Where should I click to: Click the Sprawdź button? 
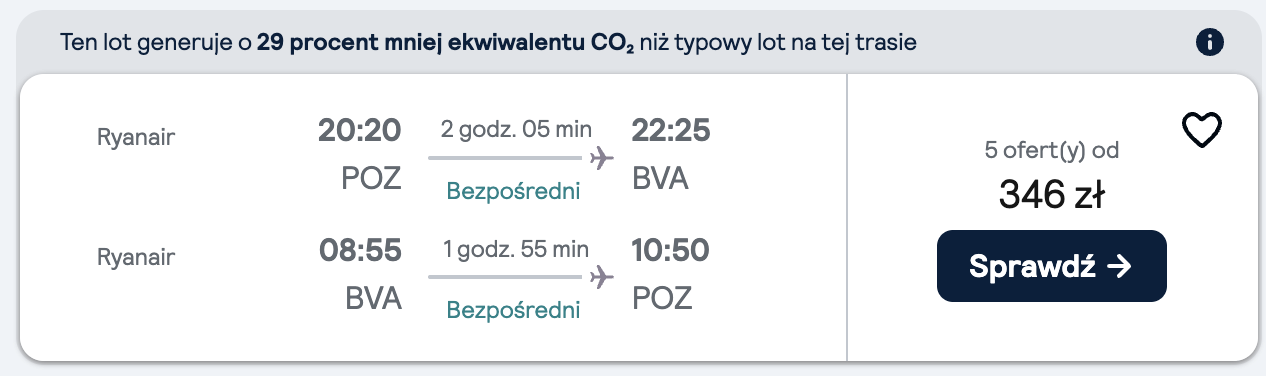[x=1051, y=266]
